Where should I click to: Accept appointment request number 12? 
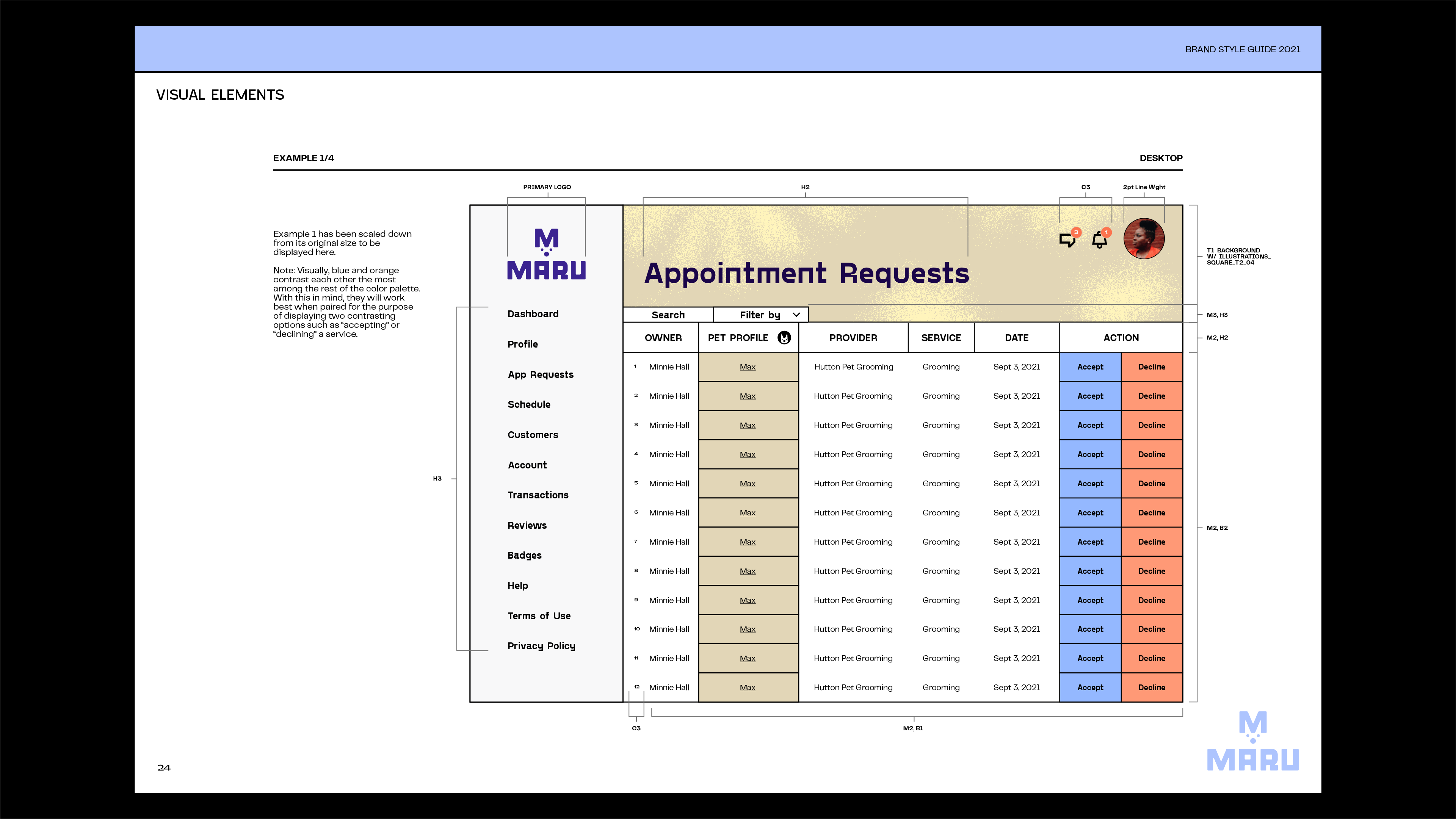[1090, 687]
